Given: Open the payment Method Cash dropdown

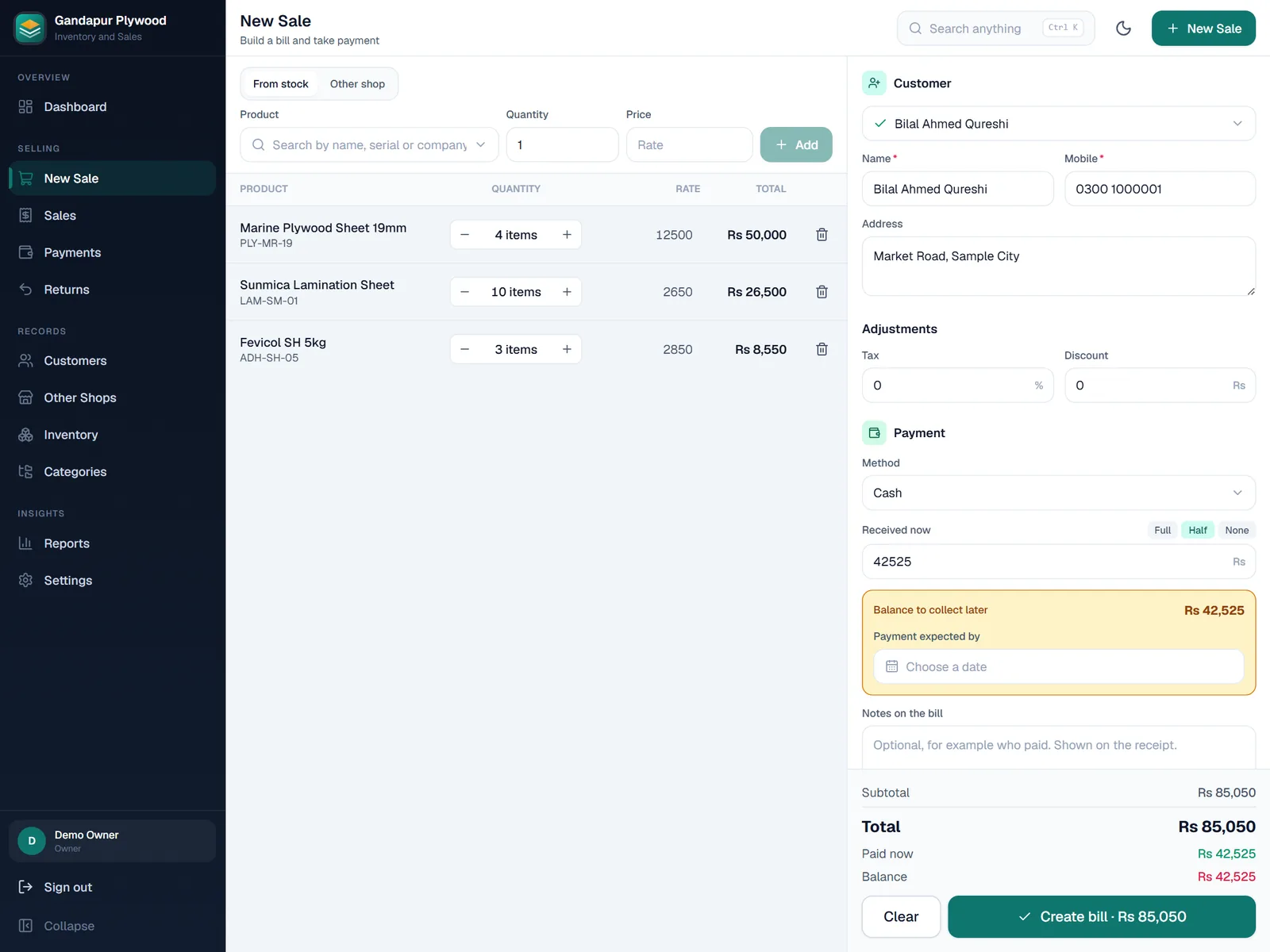Looking at the screenshot, I should (1058, 493).
